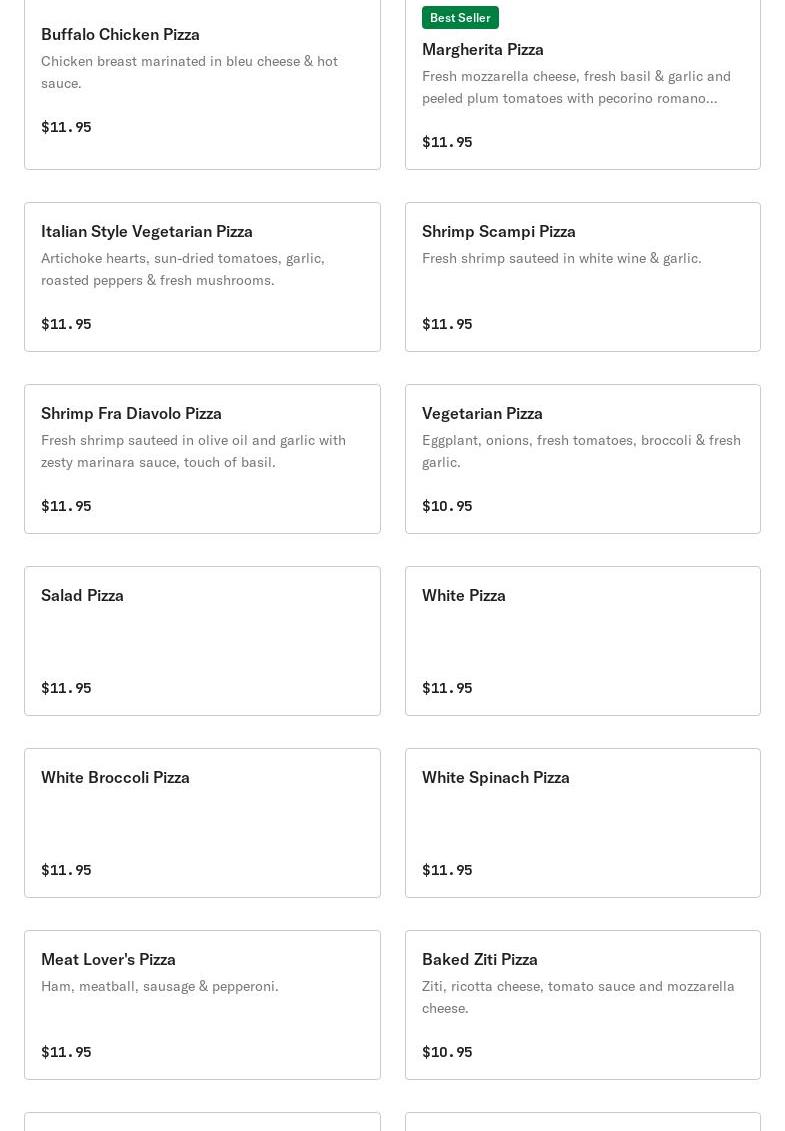Open the White Pizza card
The width and height of the screenshot is (785, 1131).
point(582,641)
